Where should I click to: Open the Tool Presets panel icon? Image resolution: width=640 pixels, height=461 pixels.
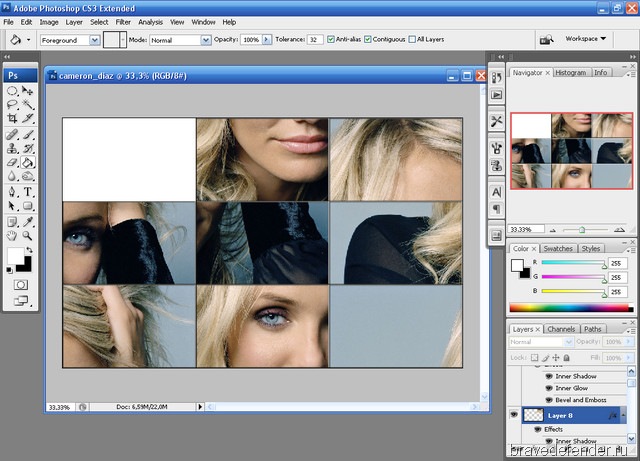[x=496, y=121]
